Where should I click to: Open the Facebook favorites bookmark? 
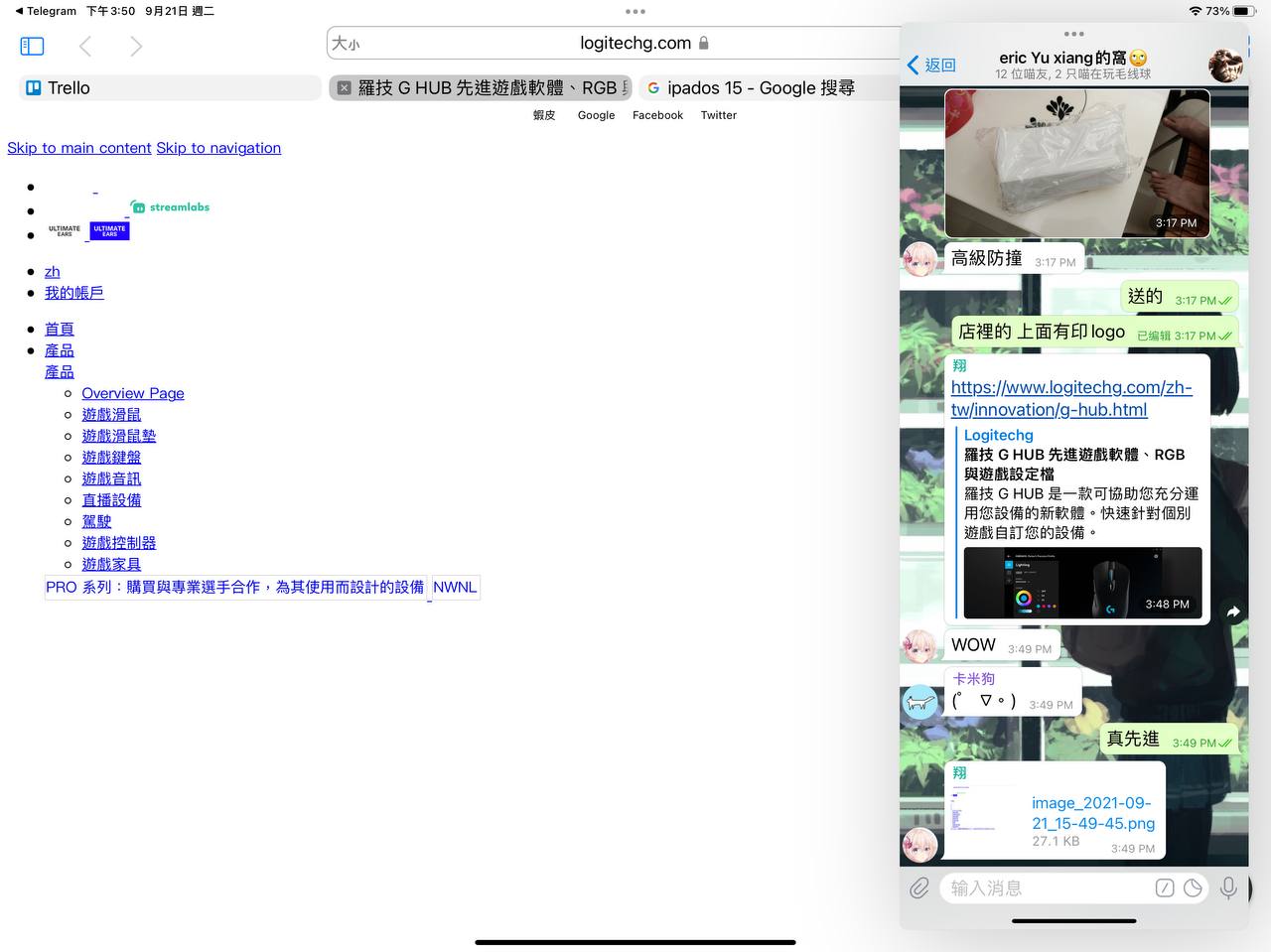point(657,115)
